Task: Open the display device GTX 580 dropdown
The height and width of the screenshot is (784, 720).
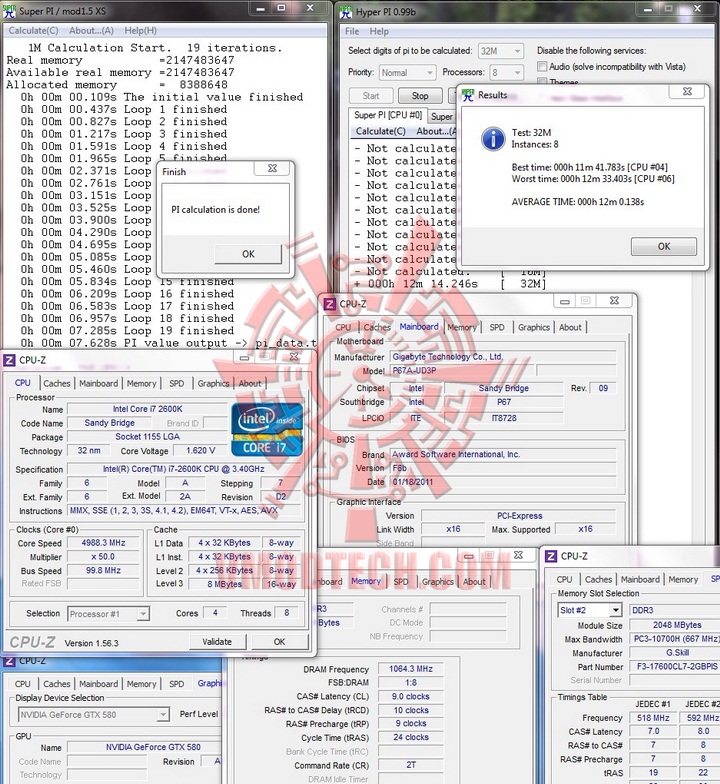Action: tap(94, 715)
